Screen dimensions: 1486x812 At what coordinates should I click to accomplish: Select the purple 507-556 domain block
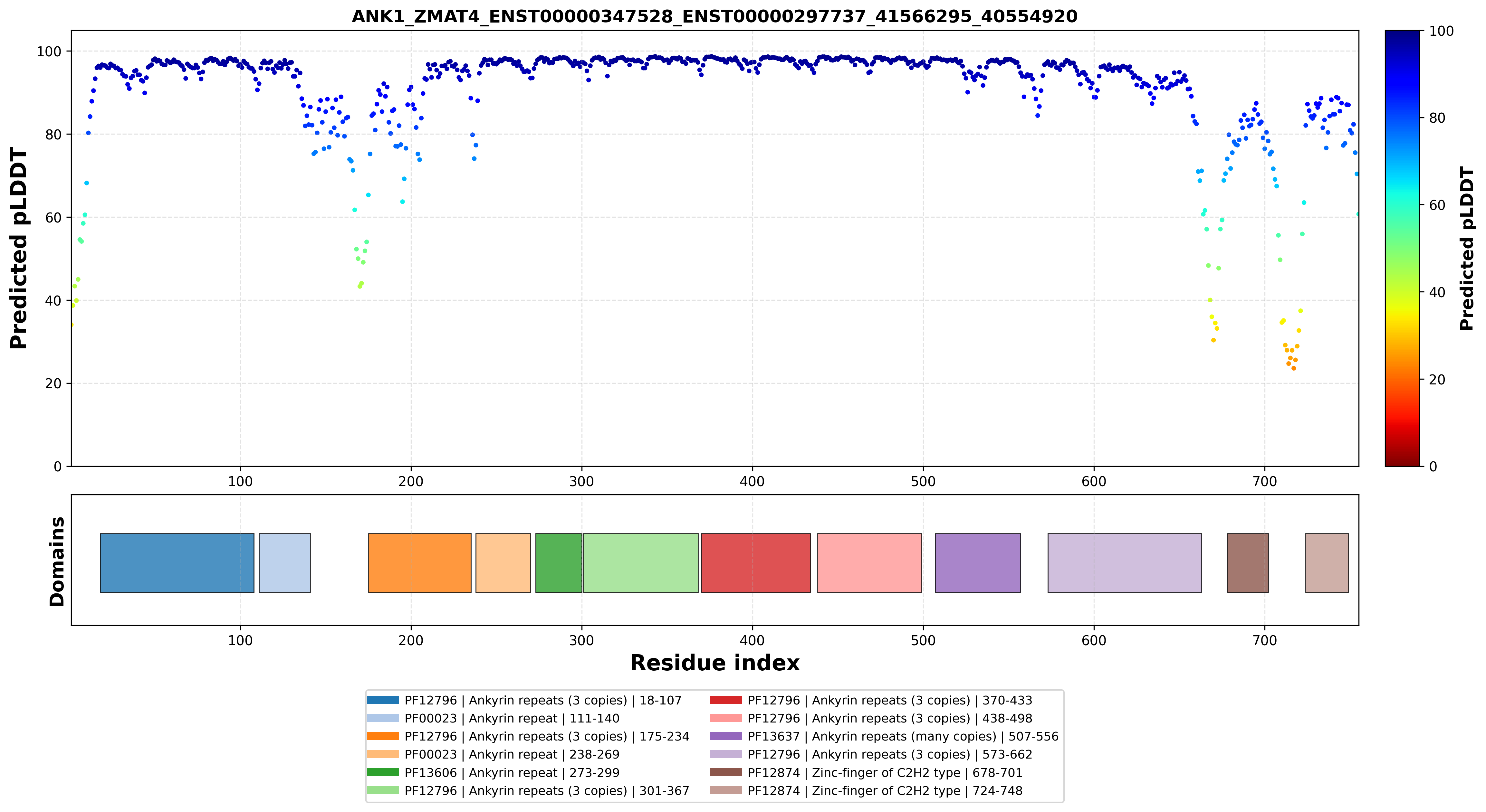(978, 563)
